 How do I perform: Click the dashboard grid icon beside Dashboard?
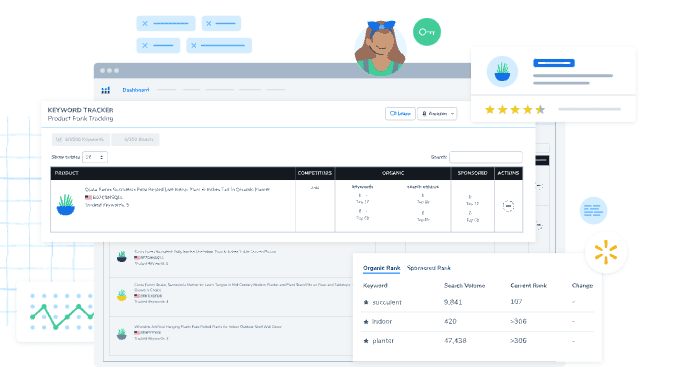click(x=106, y=90)
